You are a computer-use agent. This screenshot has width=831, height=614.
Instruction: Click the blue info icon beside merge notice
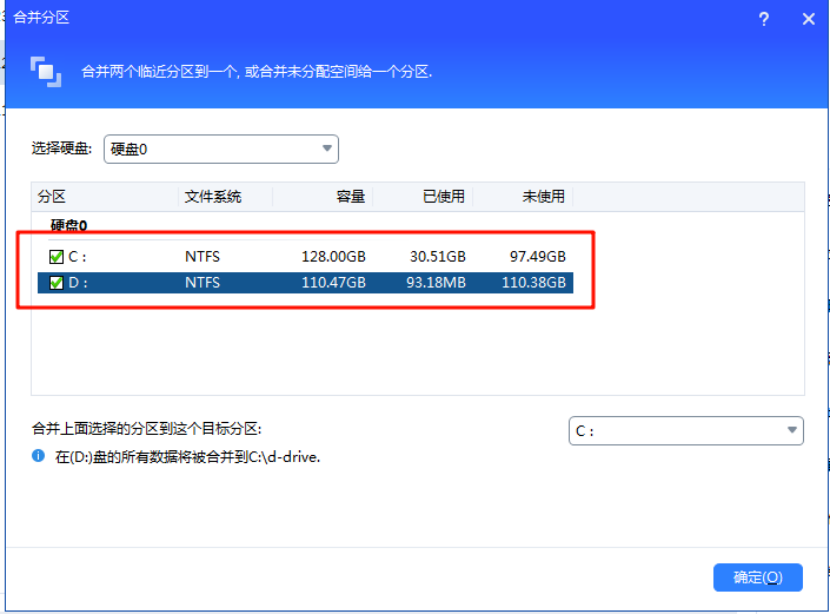(39, 456)
